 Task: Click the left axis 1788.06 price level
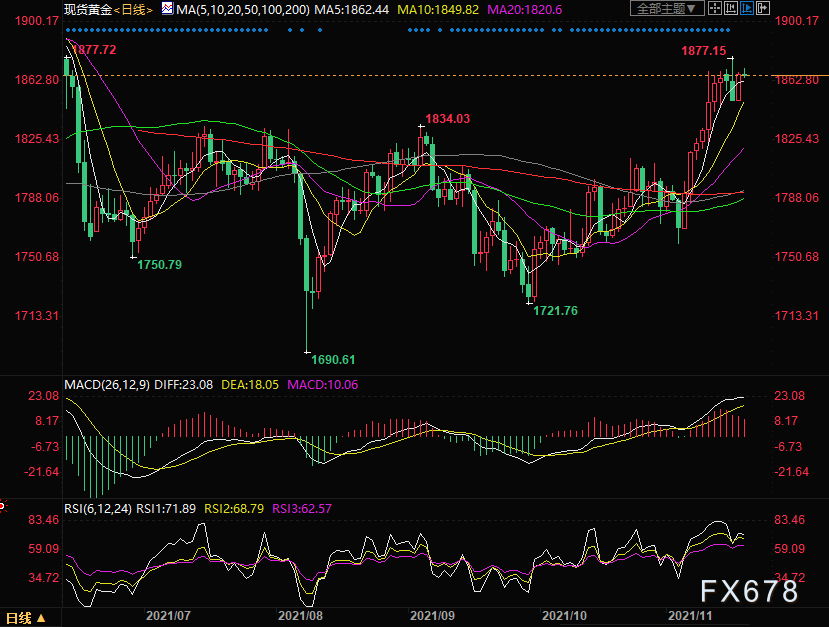pos(37,197)
